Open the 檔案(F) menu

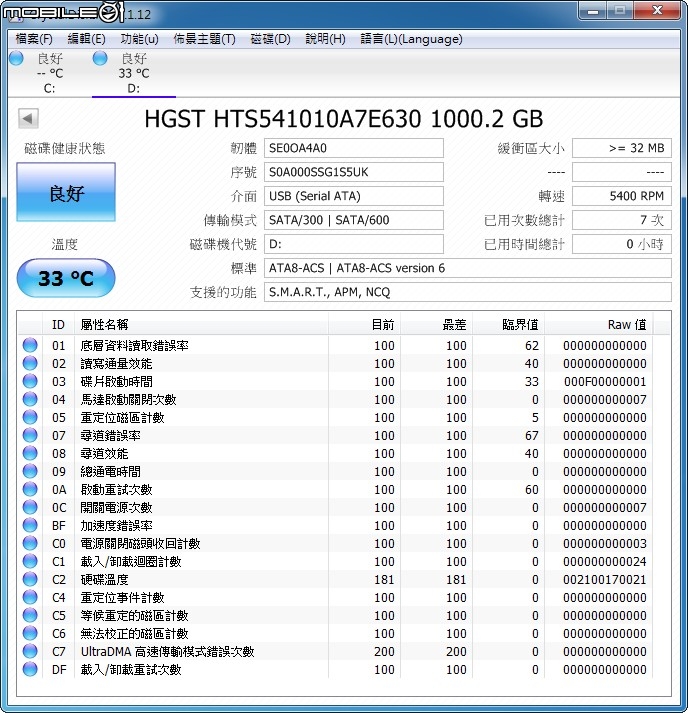point(34,39)
